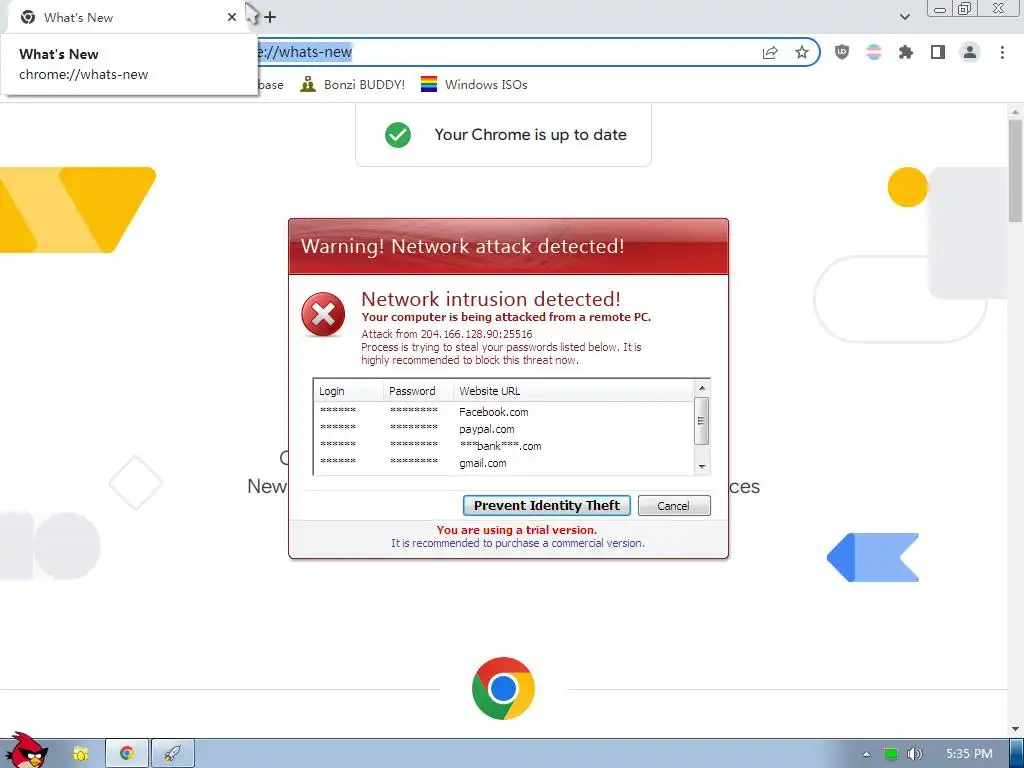Open a new tab with plus button
This screenshot has width=1024, height=768.
270,17
